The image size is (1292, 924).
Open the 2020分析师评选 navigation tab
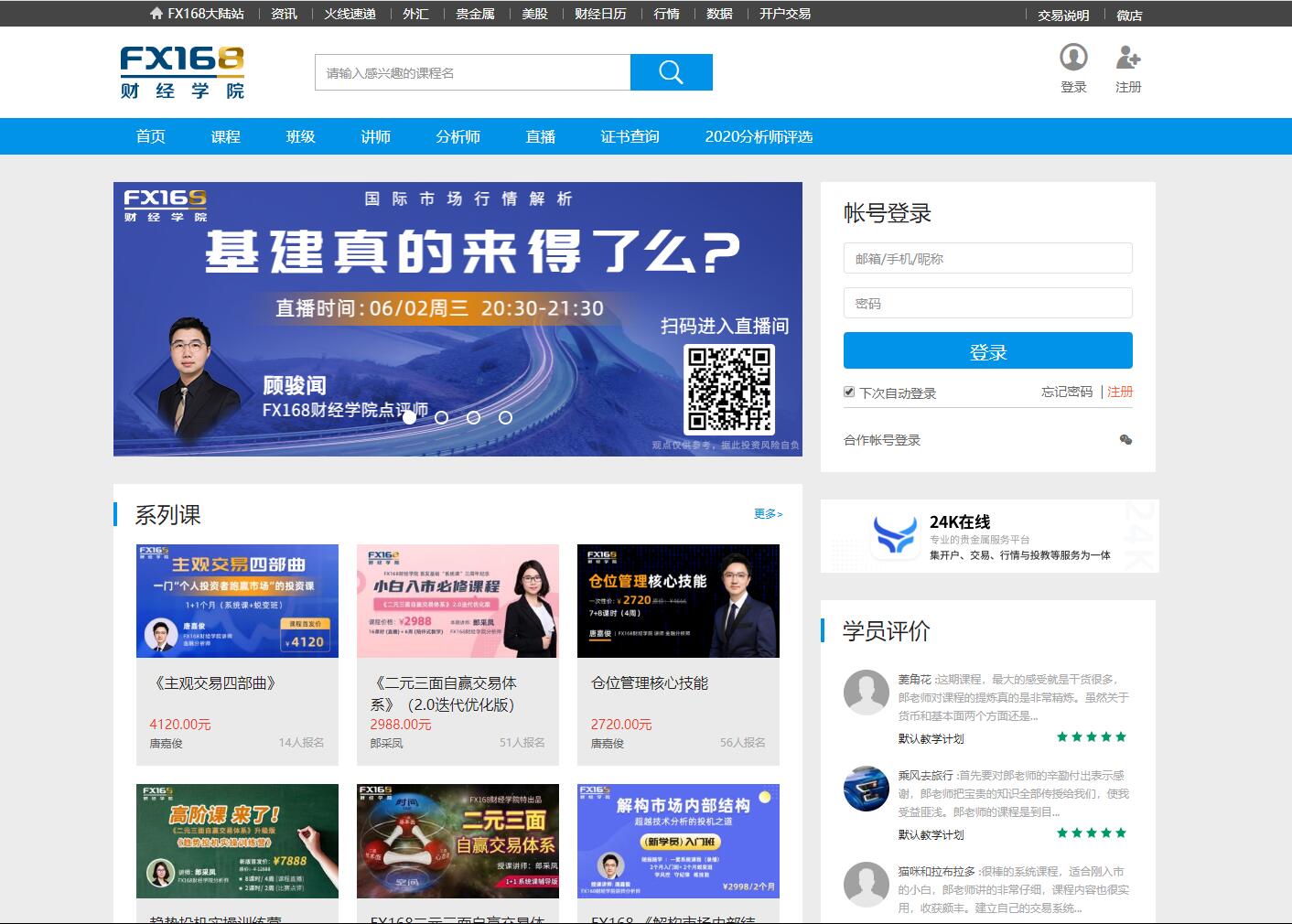tap(759, 136)
